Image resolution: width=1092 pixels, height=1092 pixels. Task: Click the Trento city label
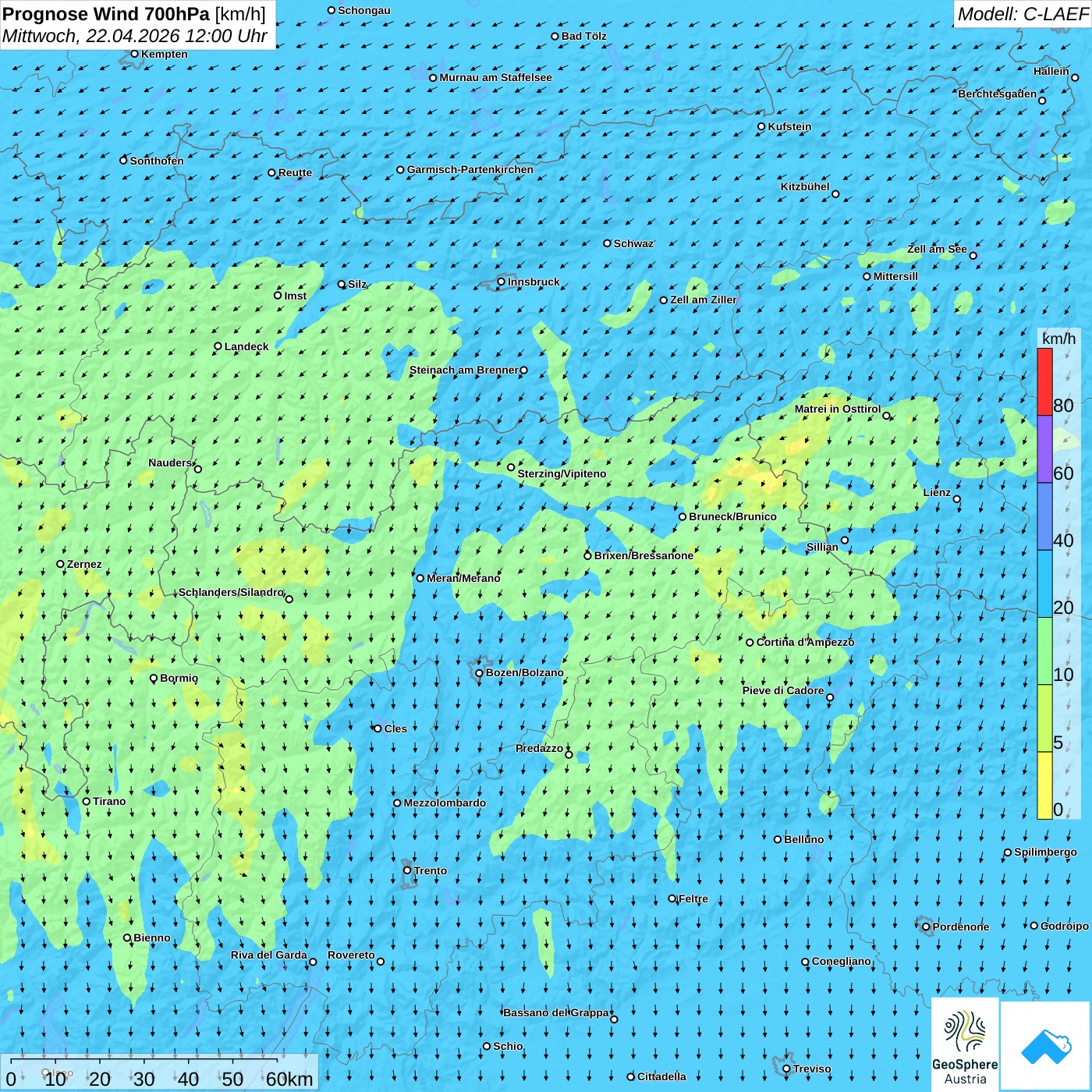point(431,870)
